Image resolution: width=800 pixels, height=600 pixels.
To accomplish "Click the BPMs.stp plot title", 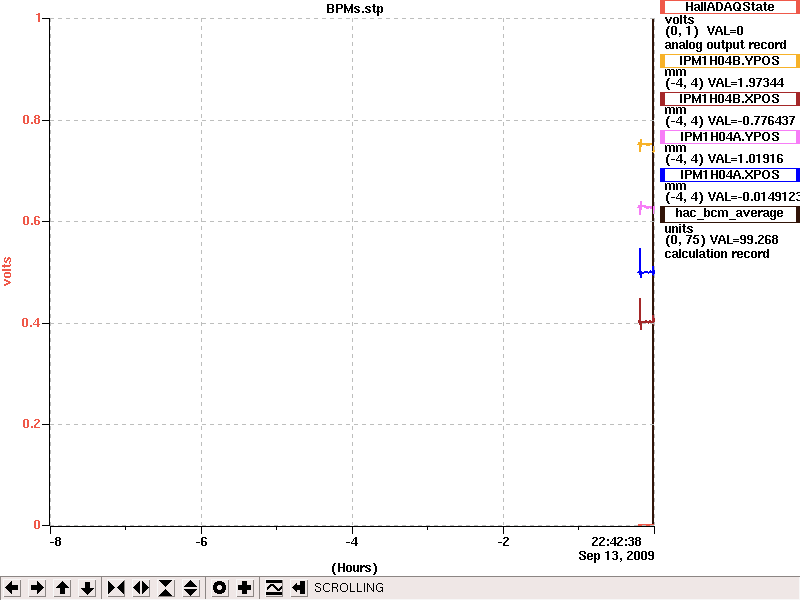I will 355,9.
